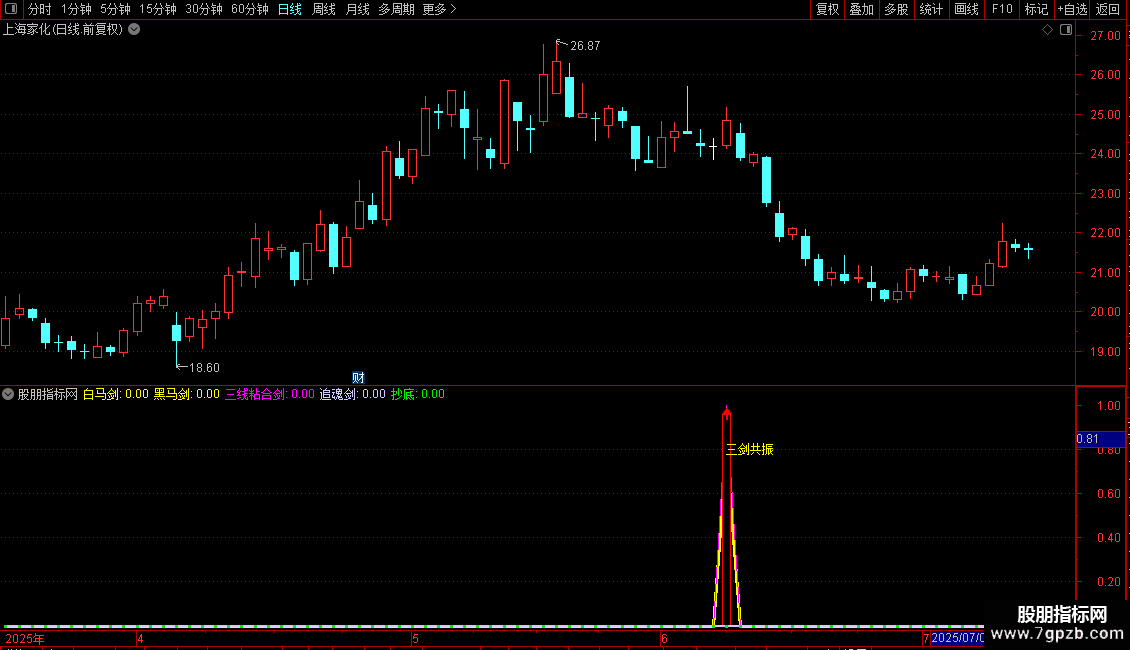Click month 5 on the timeline
The height and width of the screenshot is (650, 1130).
point(415,639)
